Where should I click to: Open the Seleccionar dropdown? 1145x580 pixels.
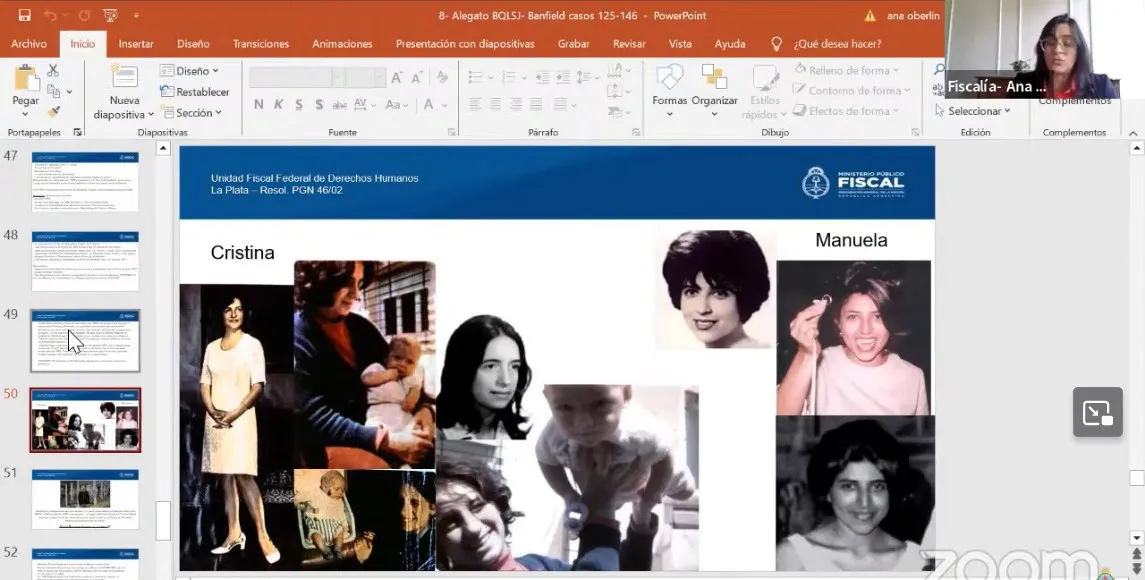[973, 111]
